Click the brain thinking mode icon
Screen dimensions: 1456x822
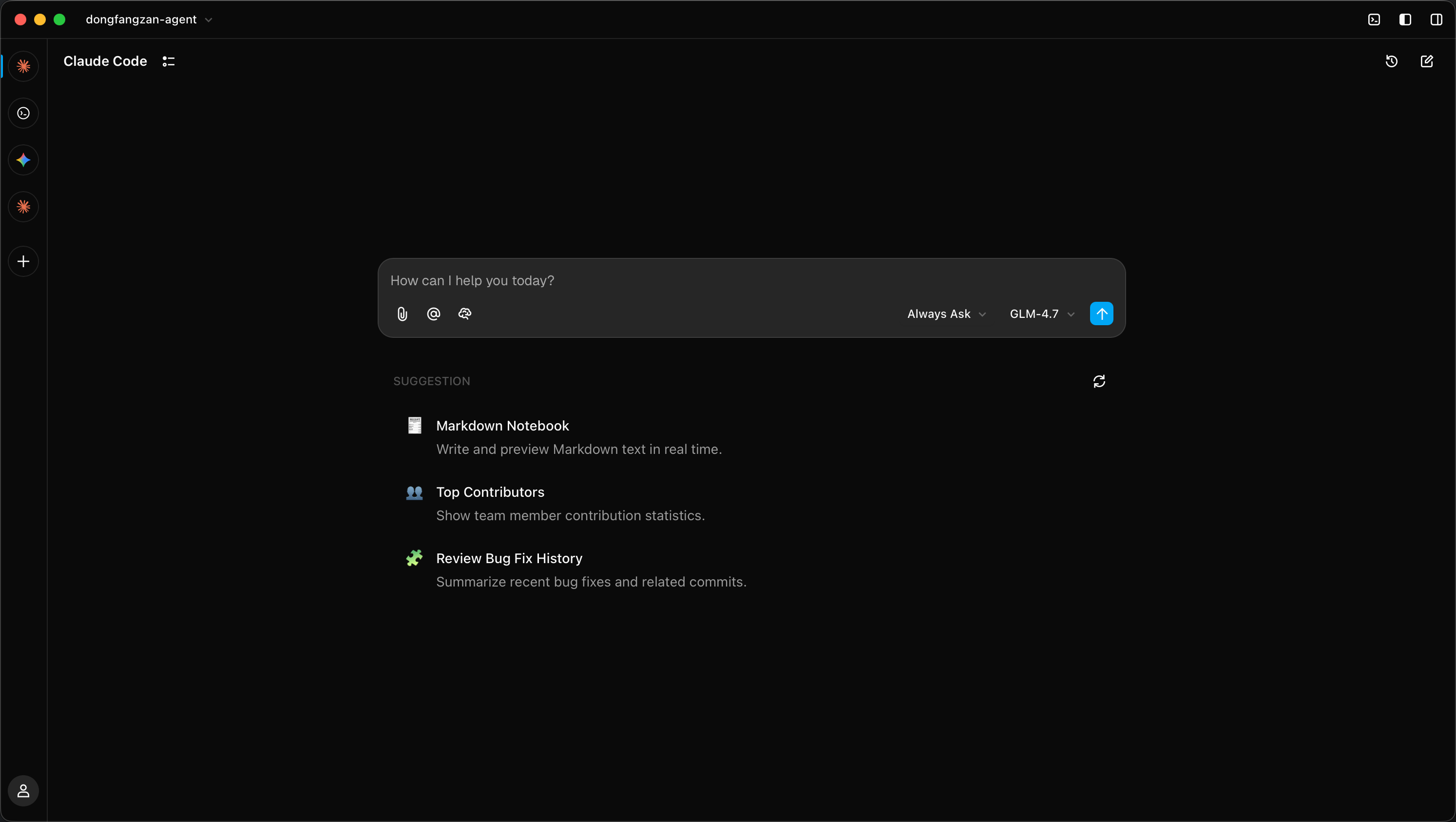point(464,314)
